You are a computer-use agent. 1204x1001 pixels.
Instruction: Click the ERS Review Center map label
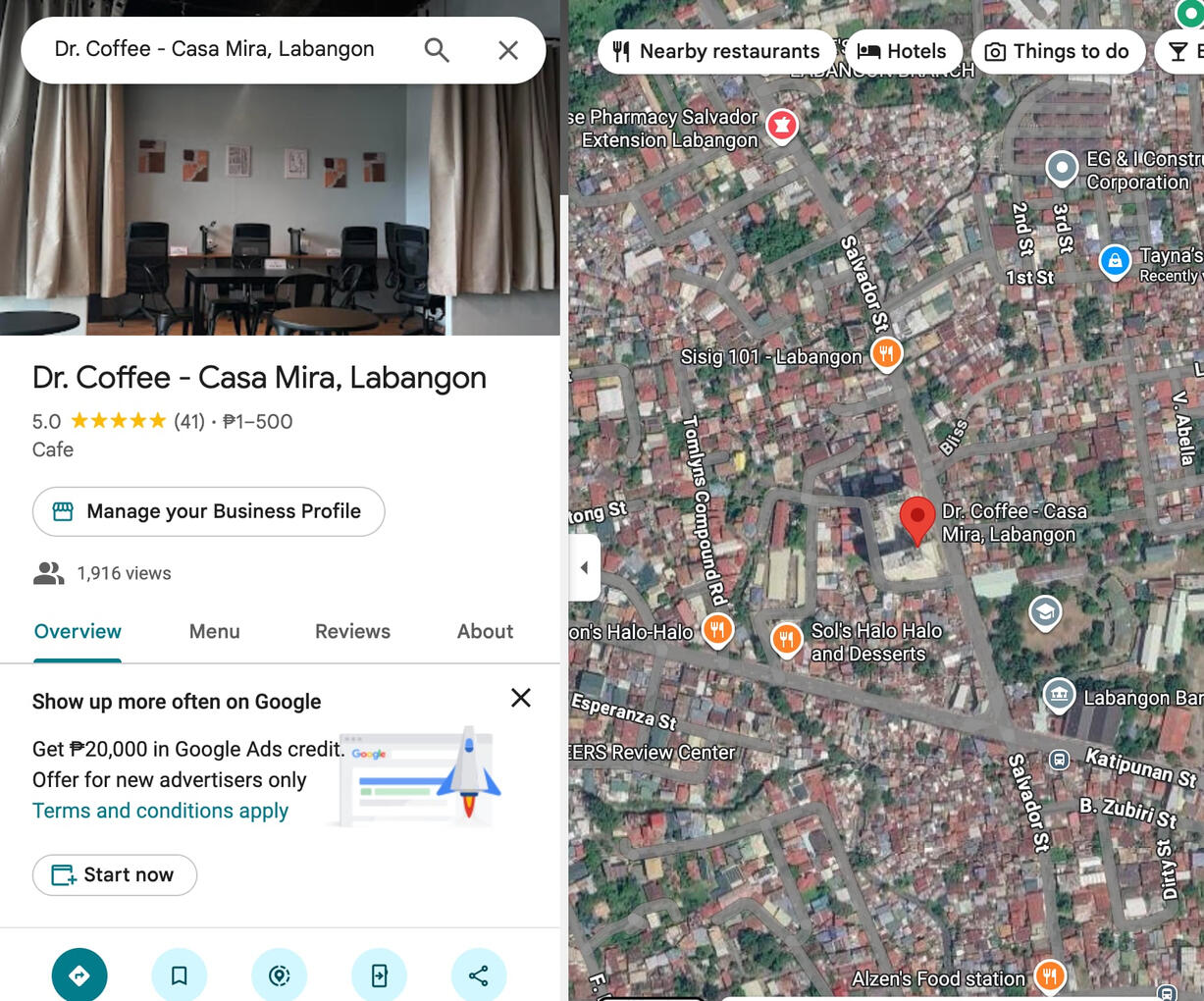(x=653, y=753)
